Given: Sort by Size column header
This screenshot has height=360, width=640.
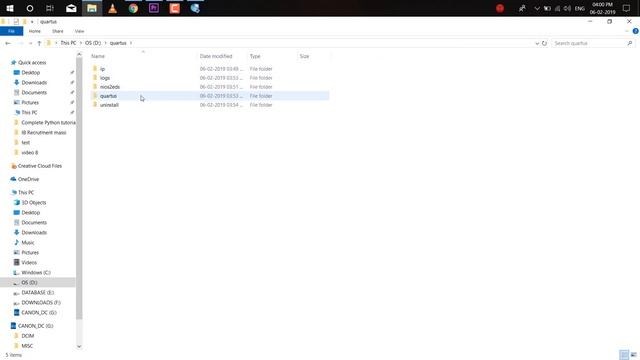Looking at the screenshot, I should click(304, 56).
